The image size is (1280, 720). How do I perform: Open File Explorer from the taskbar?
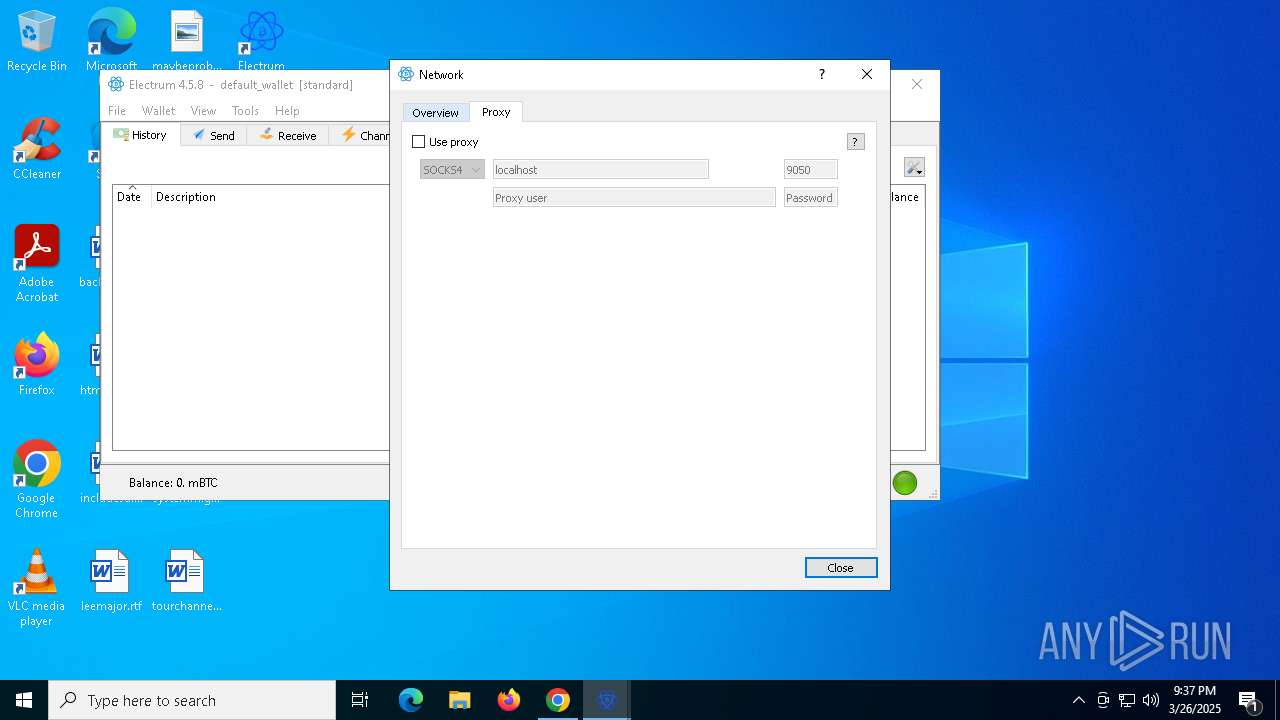460,700
